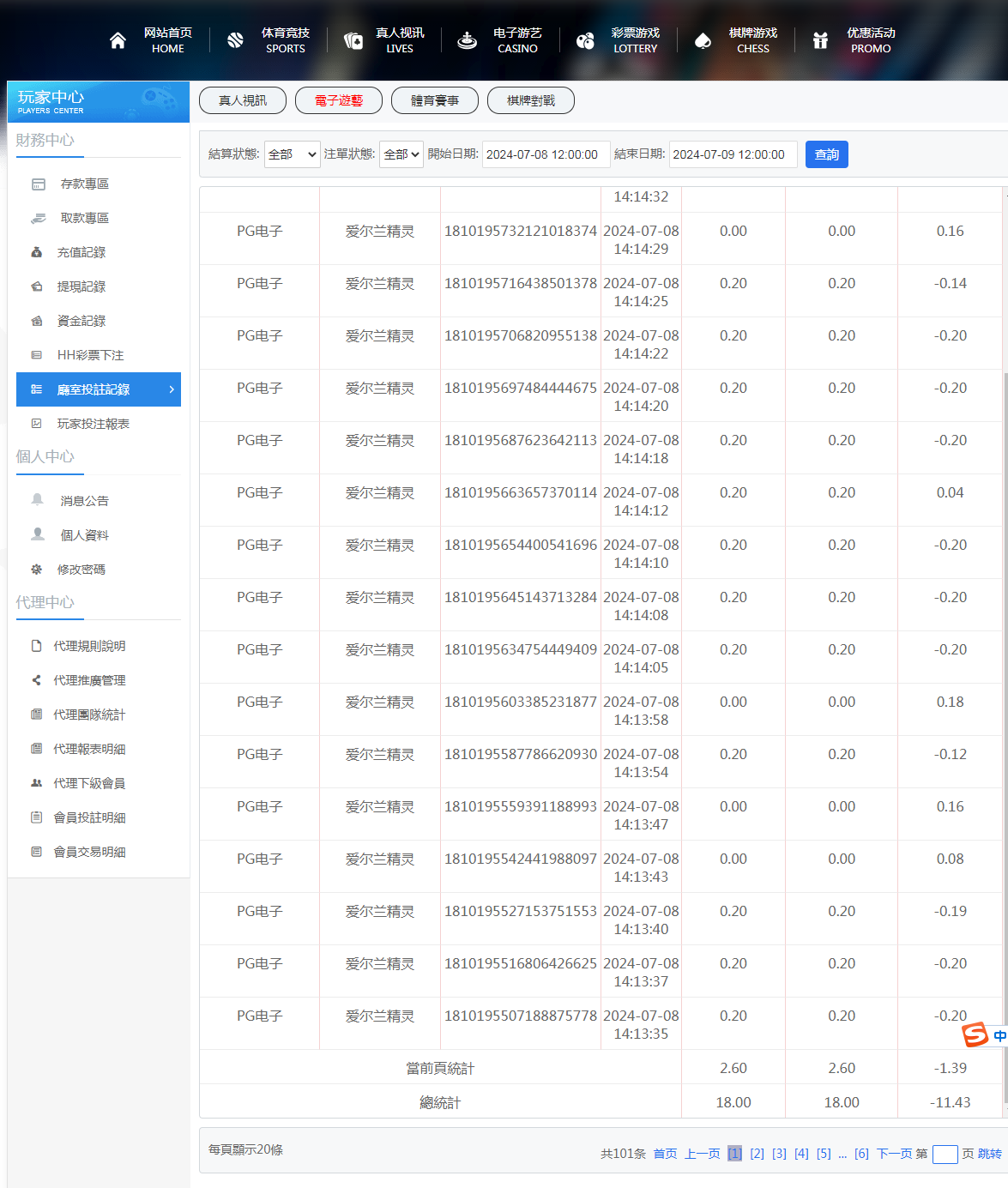Viewport: 1008px width, 1188px height.
Task: Click the sports ball icon
Action: [235, 40]
